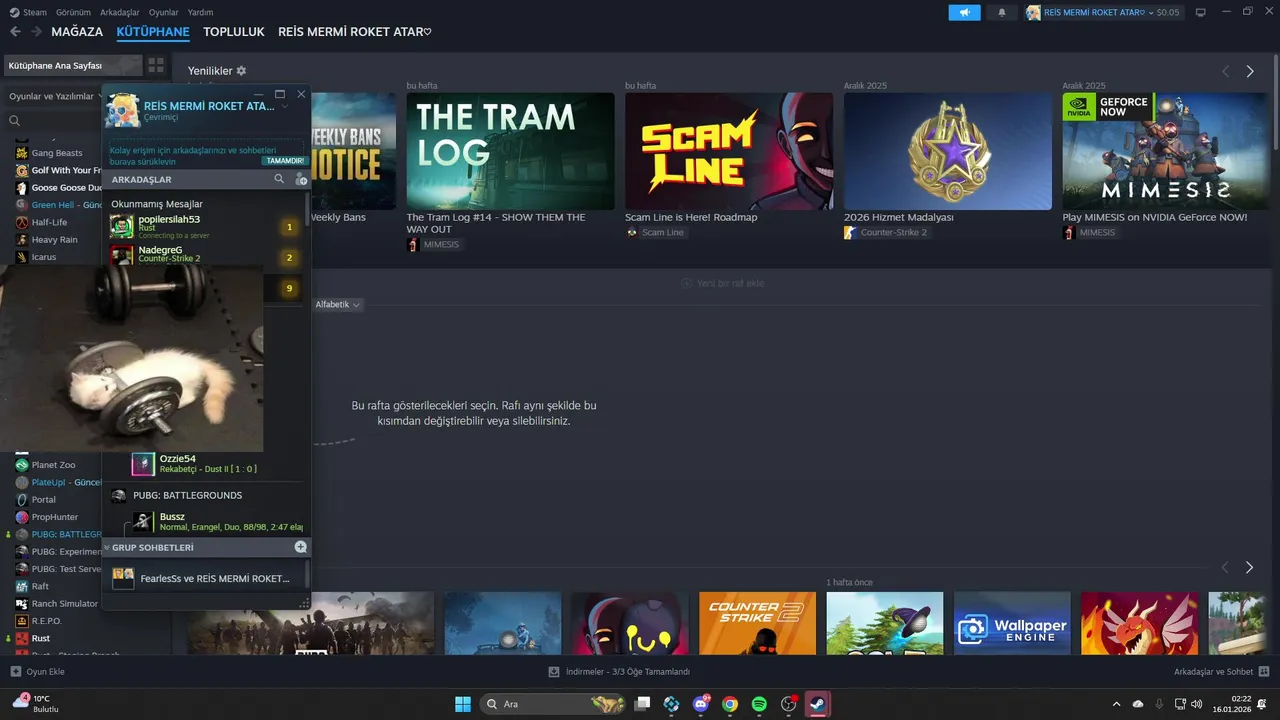
Task: Select Half-Life icon in the library list
Action: click(x=22, y=222)
